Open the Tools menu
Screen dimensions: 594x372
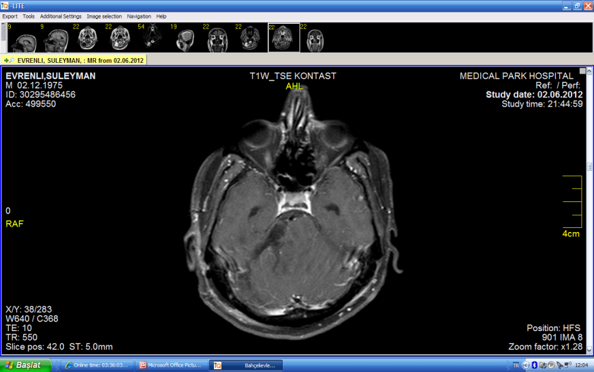coord(28,16)
